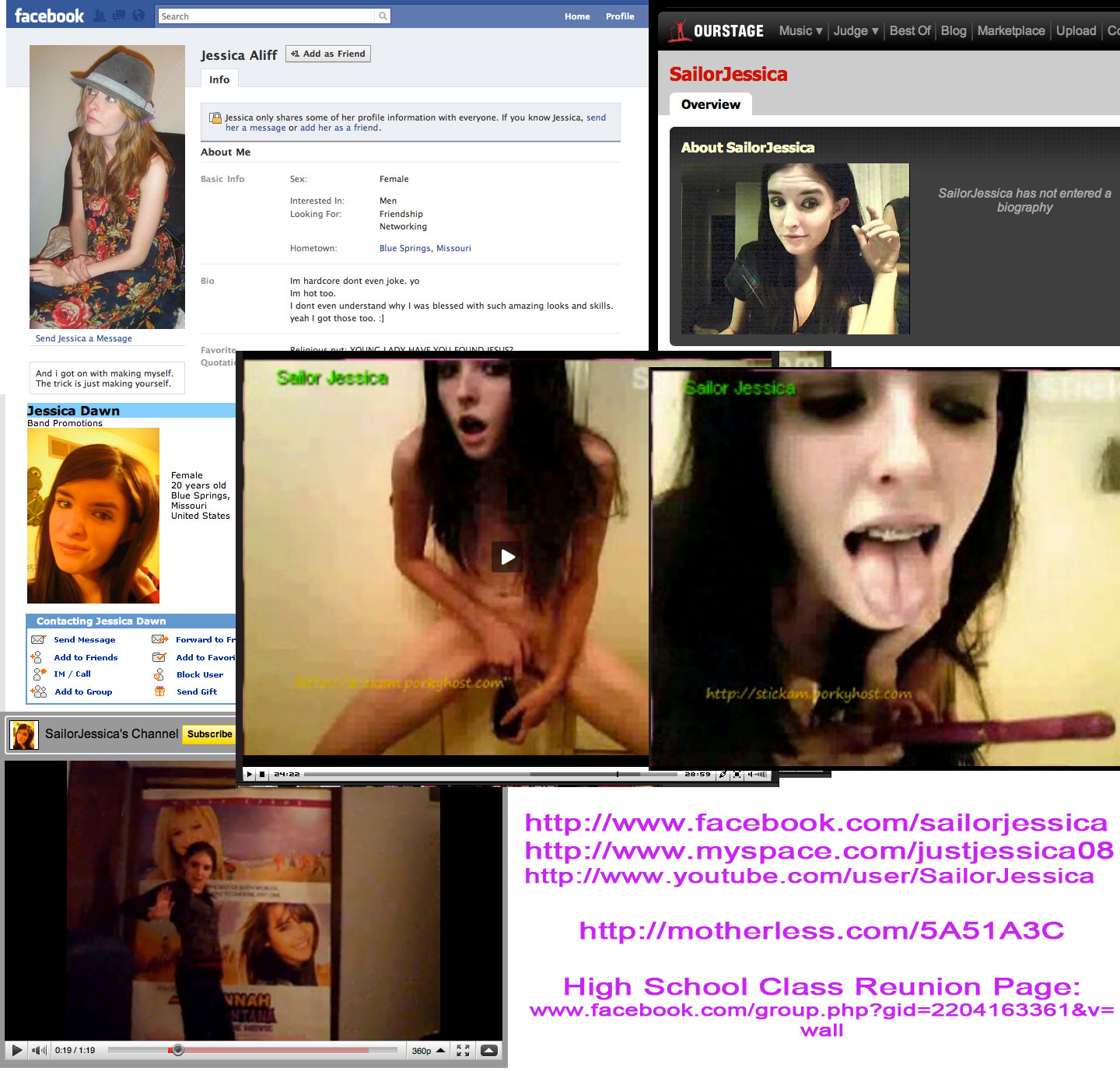The image size is (1120, 1071).
Task: Mute the YouTube player volume icon
Action: (x=39, y=1051)
